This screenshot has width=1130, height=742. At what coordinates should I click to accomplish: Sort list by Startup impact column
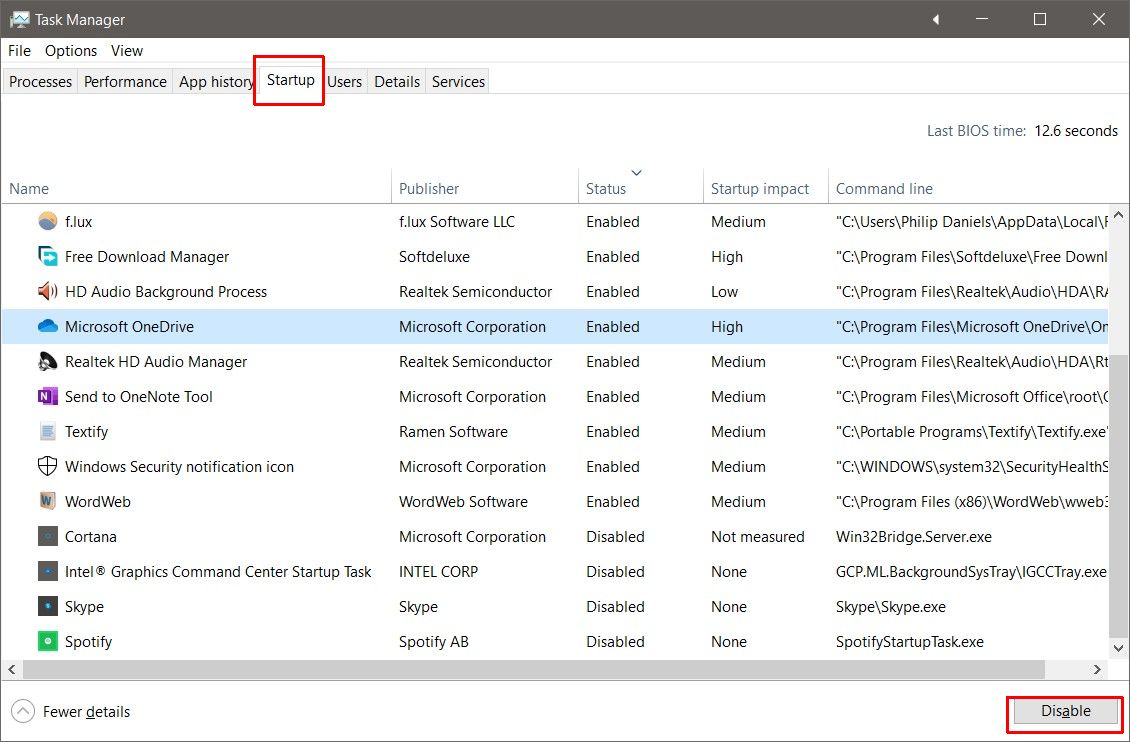pyautogui.click(x=759, y=188)
